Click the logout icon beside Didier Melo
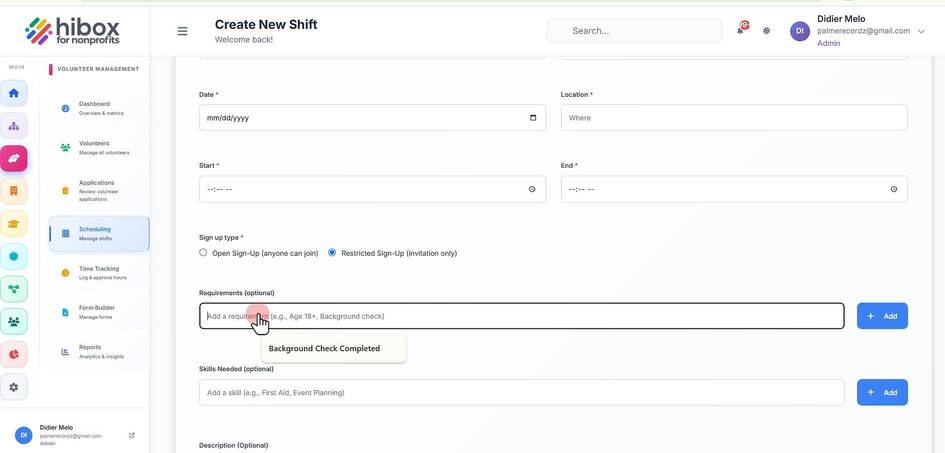The image size is (945, 453). 132,435
